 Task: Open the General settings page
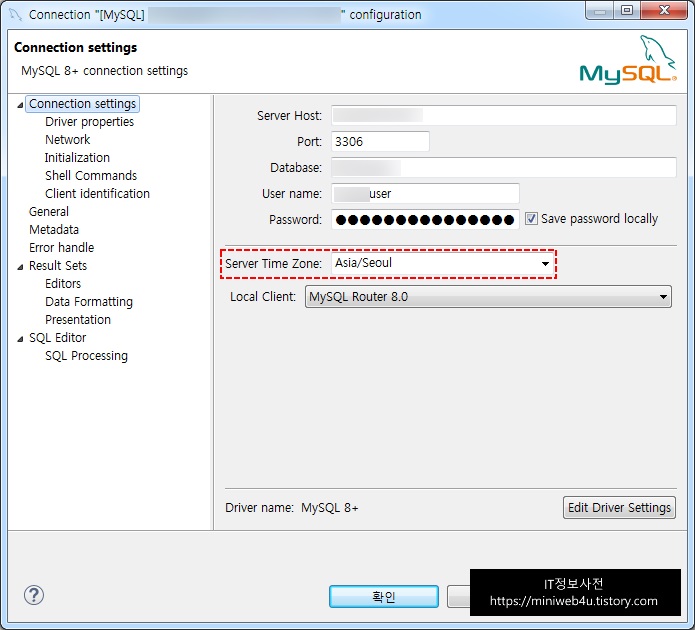coord(49,211)
